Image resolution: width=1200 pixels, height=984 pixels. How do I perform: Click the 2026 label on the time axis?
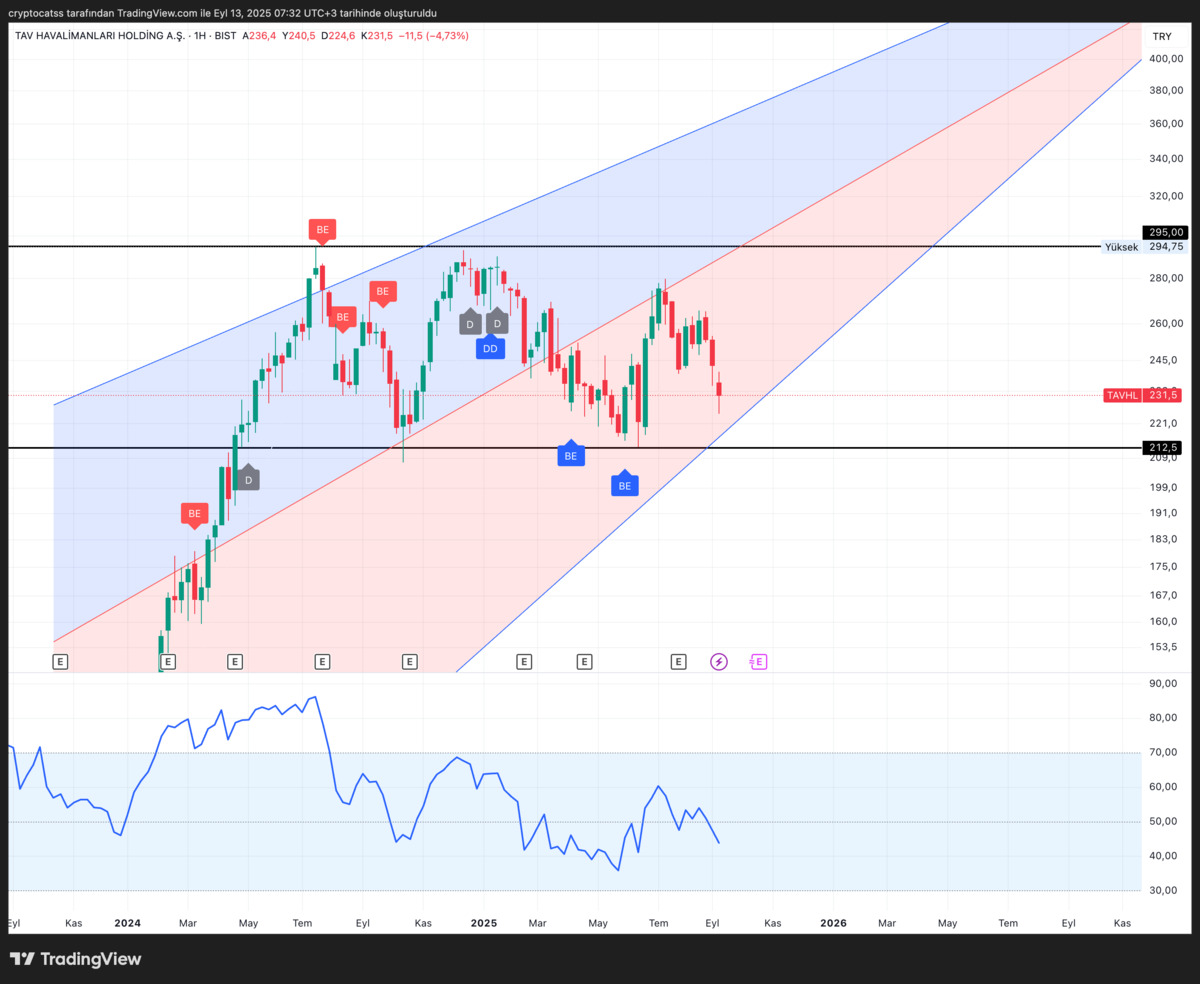click(x=833, y=923)
